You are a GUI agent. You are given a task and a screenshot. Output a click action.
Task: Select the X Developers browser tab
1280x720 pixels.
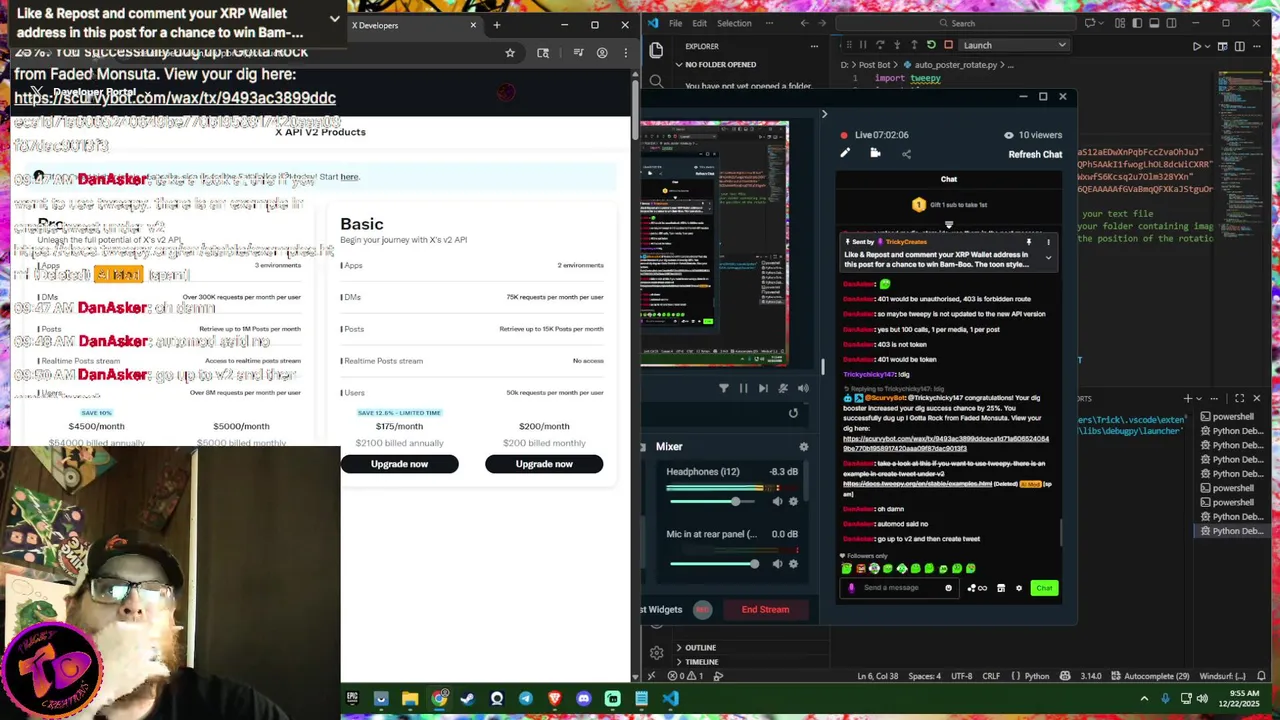click(x=411, y=25)
